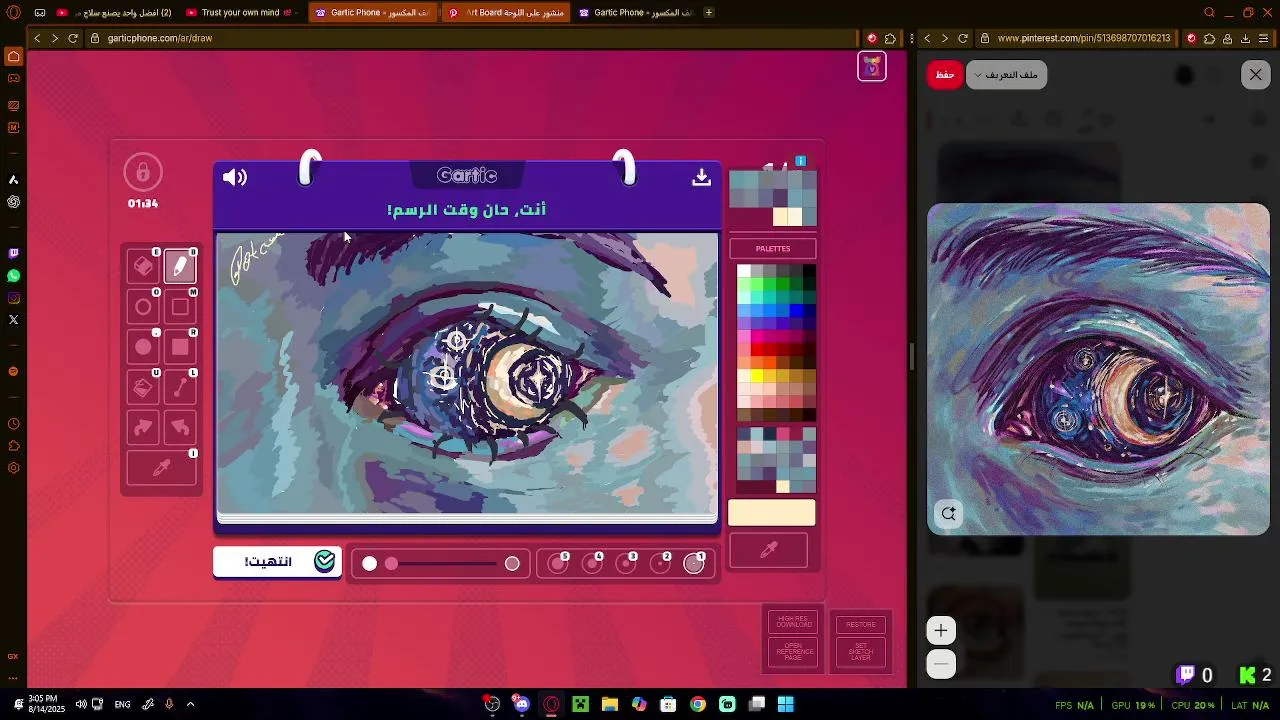Select the smallest brush size white dot
1280x720 pixels.
pos(369,564)
